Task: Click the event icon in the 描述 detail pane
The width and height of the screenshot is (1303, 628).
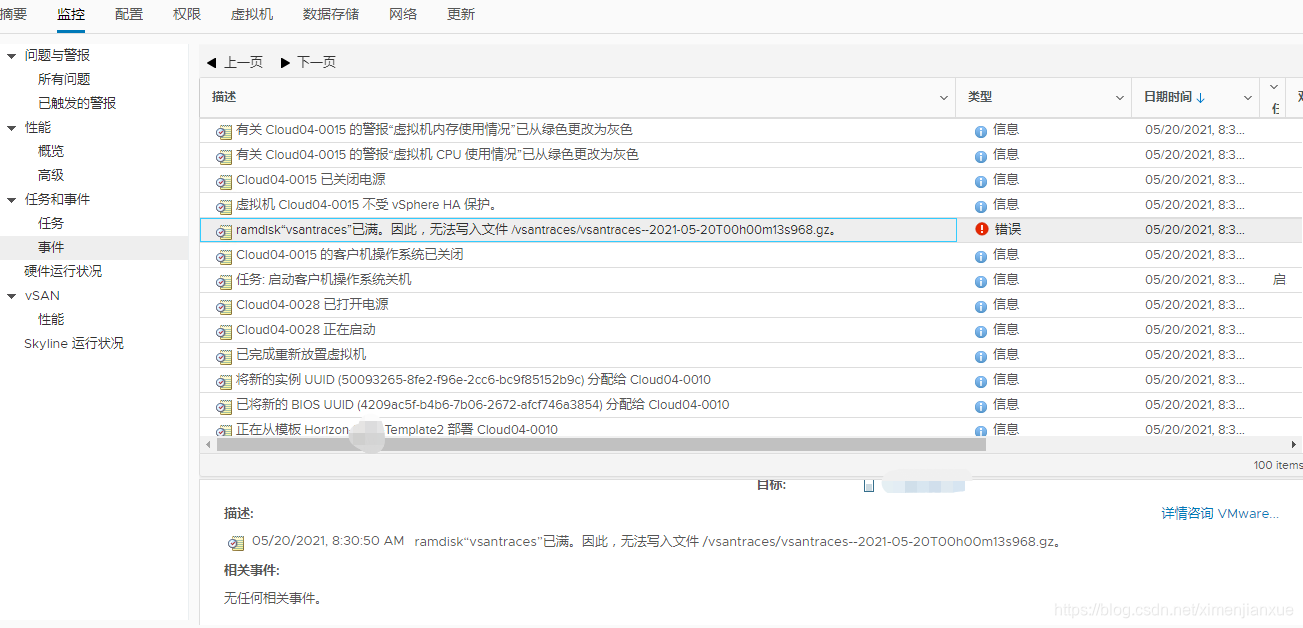Action: coord(236,542)
